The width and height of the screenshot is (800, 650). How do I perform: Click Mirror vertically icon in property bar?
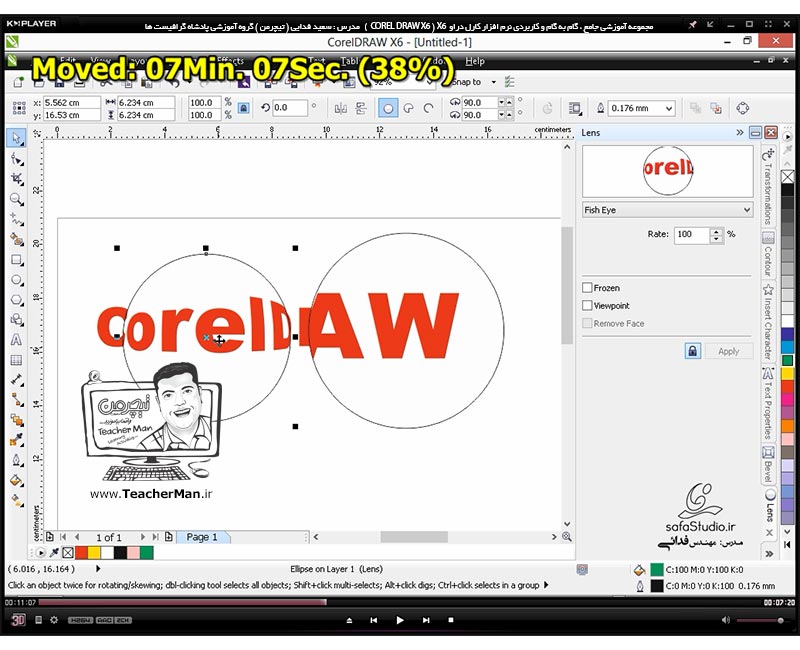pos(361,108)
